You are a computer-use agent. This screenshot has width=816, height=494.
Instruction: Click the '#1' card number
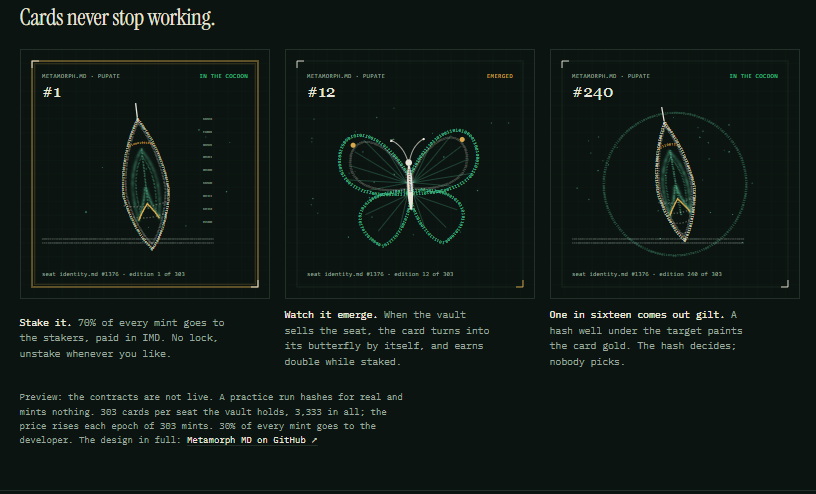[52, 93]
